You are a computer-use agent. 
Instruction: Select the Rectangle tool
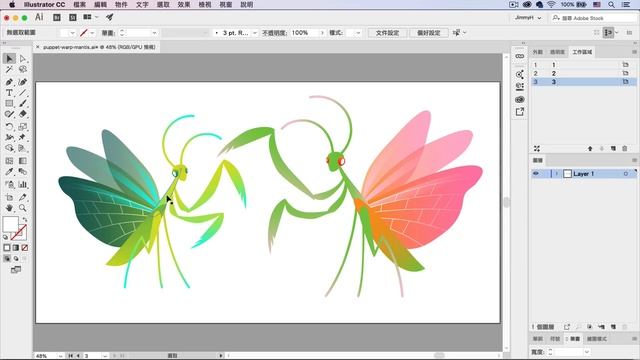coord(9,104)
